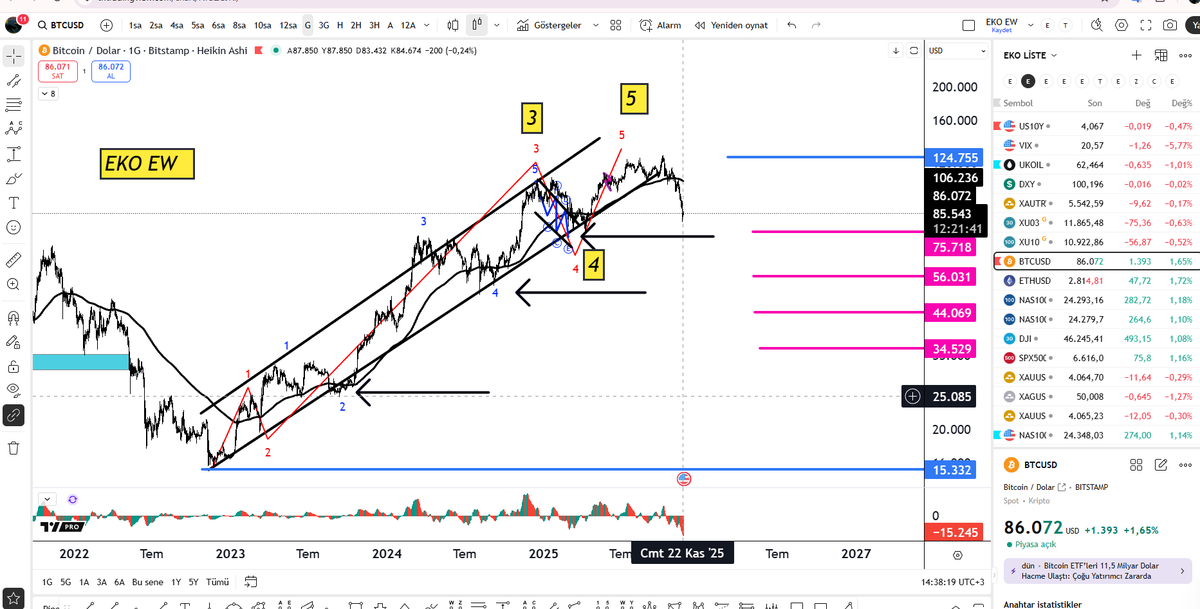Open chart settings hexagon icon
This screenshot has width=1200, height=609.
click(x=1121, y=25)
